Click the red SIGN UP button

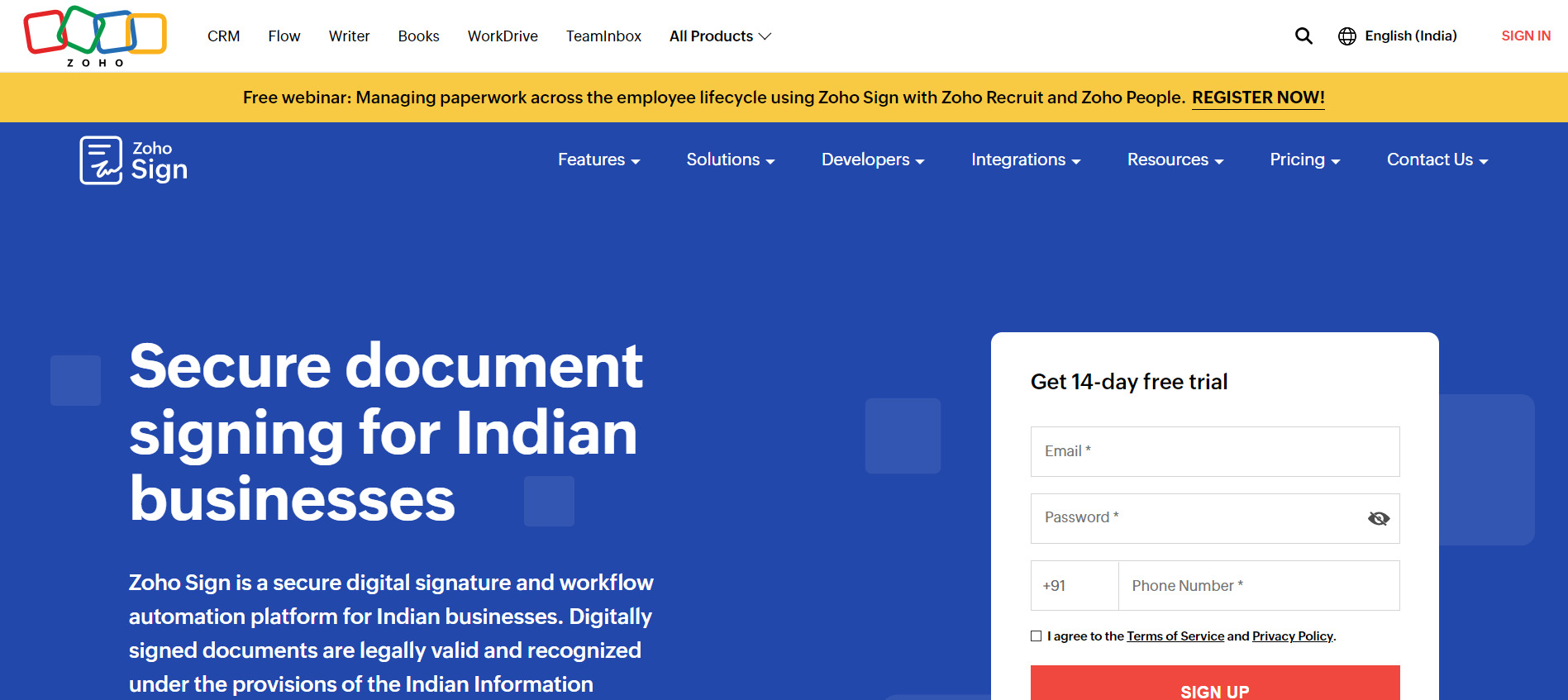1215,683
